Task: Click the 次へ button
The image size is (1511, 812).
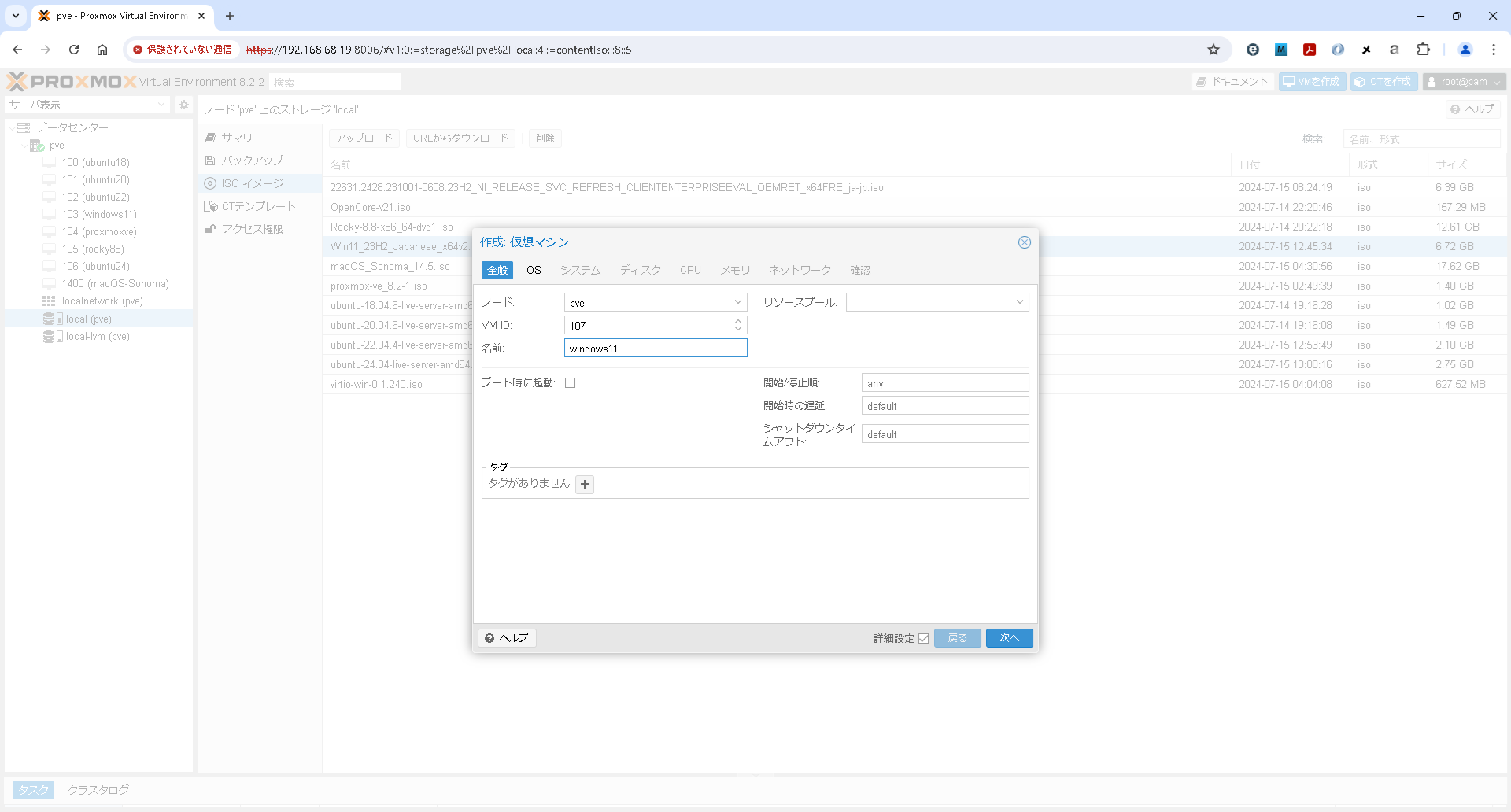Action: (1009, 638)
